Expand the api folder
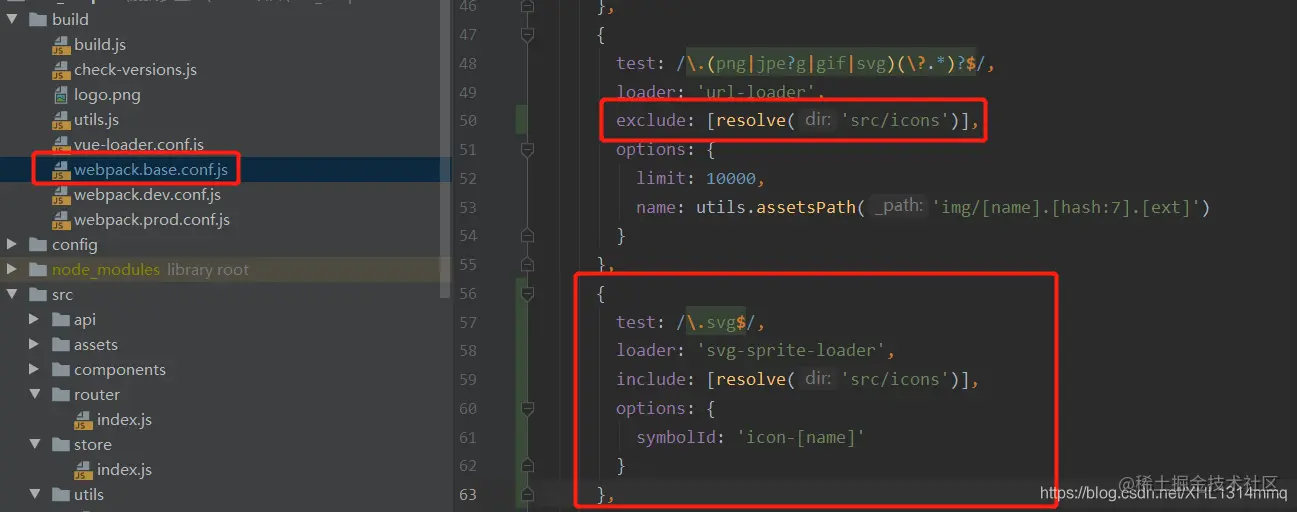 click(34, 320)
